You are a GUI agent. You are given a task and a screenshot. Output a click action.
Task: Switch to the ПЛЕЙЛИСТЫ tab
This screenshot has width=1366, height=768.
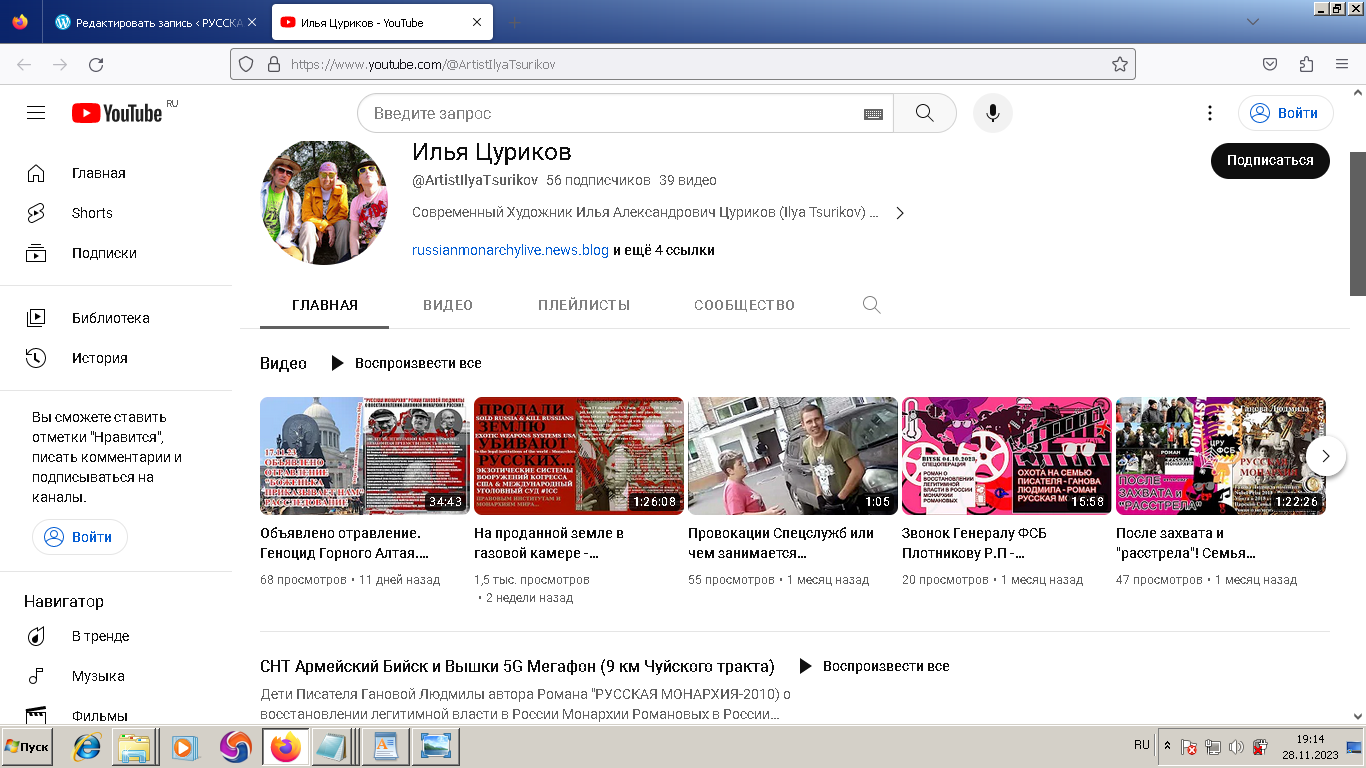(x=583, y=305)
